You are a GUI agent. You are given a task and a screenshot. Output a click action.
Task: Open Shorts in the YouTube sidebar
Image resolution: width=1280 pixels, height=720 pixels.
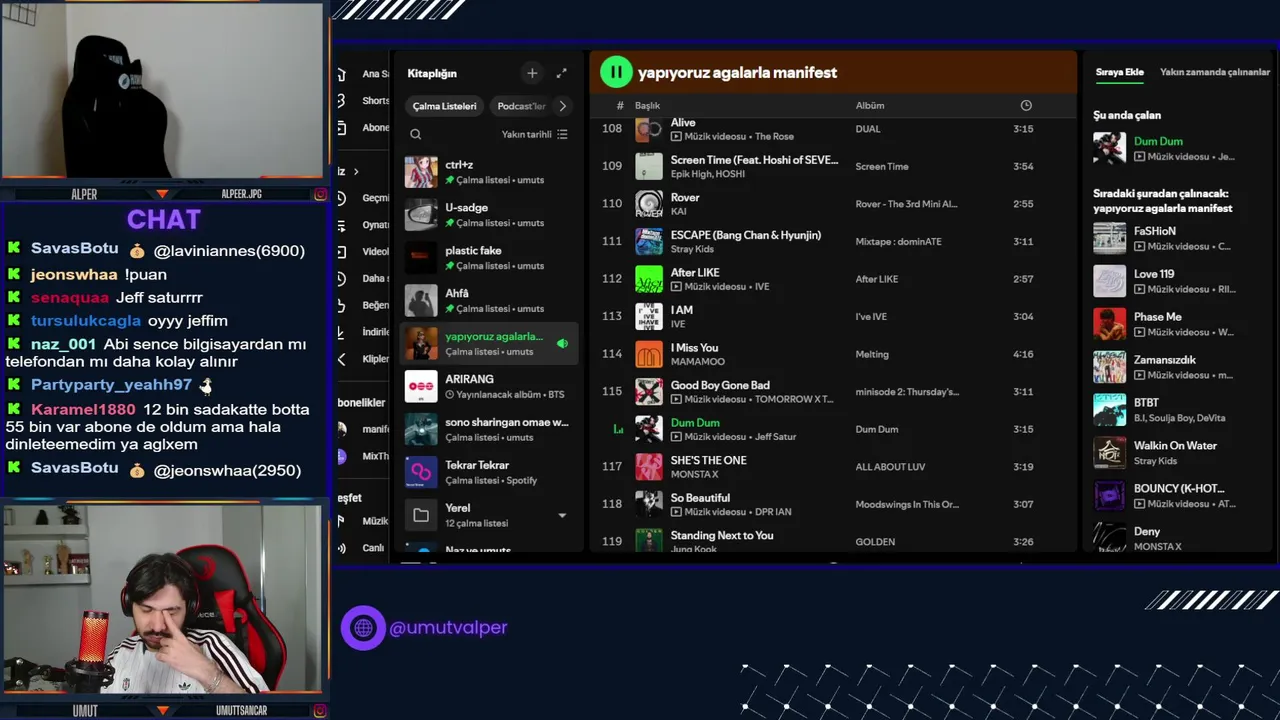(375, 101)
